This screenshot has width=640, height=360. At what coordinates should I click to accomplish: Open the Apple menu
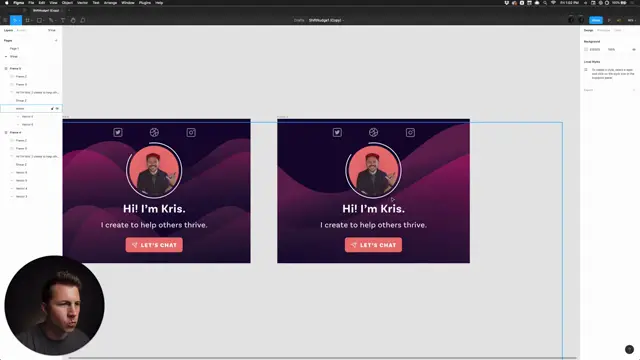click(x=7, y=3)
